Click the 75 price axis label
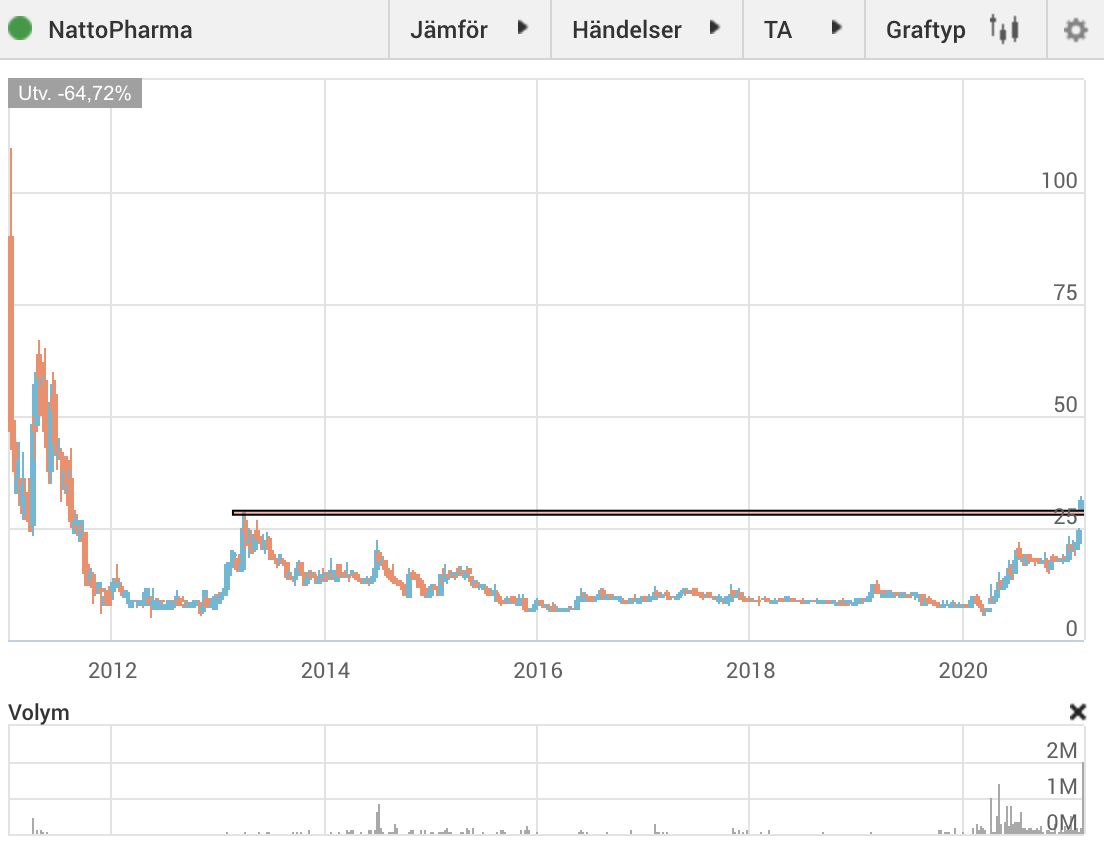This screenshot has height=848, width=1104. [x=1065, y=293]
